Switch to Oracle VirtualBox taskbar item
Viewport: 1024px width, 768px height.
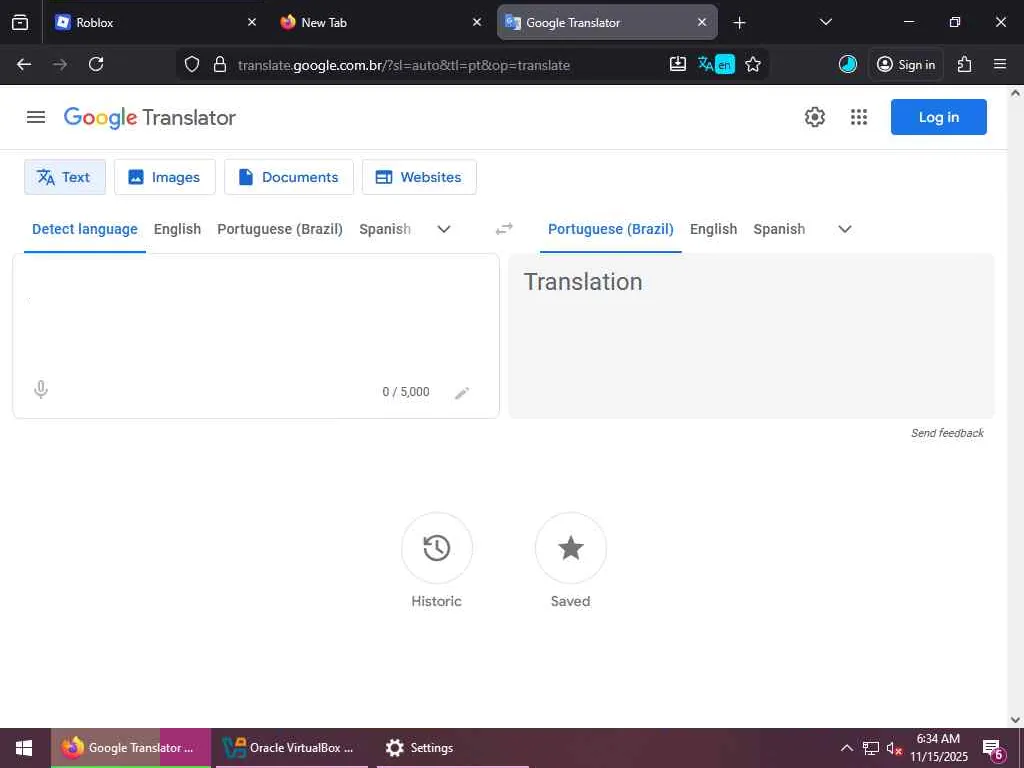[291, 748]
